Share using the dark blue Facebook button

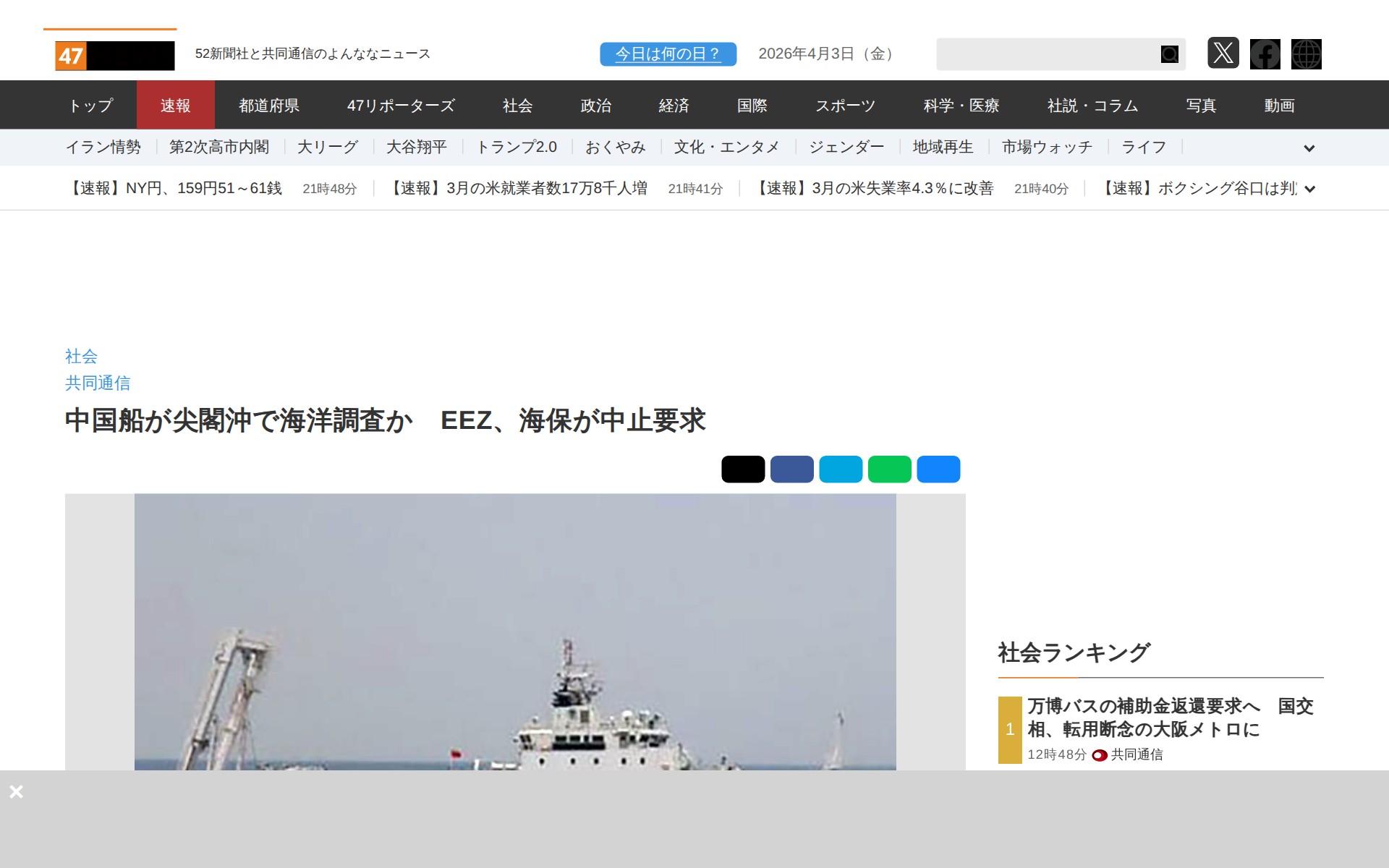tap(791, 469)
